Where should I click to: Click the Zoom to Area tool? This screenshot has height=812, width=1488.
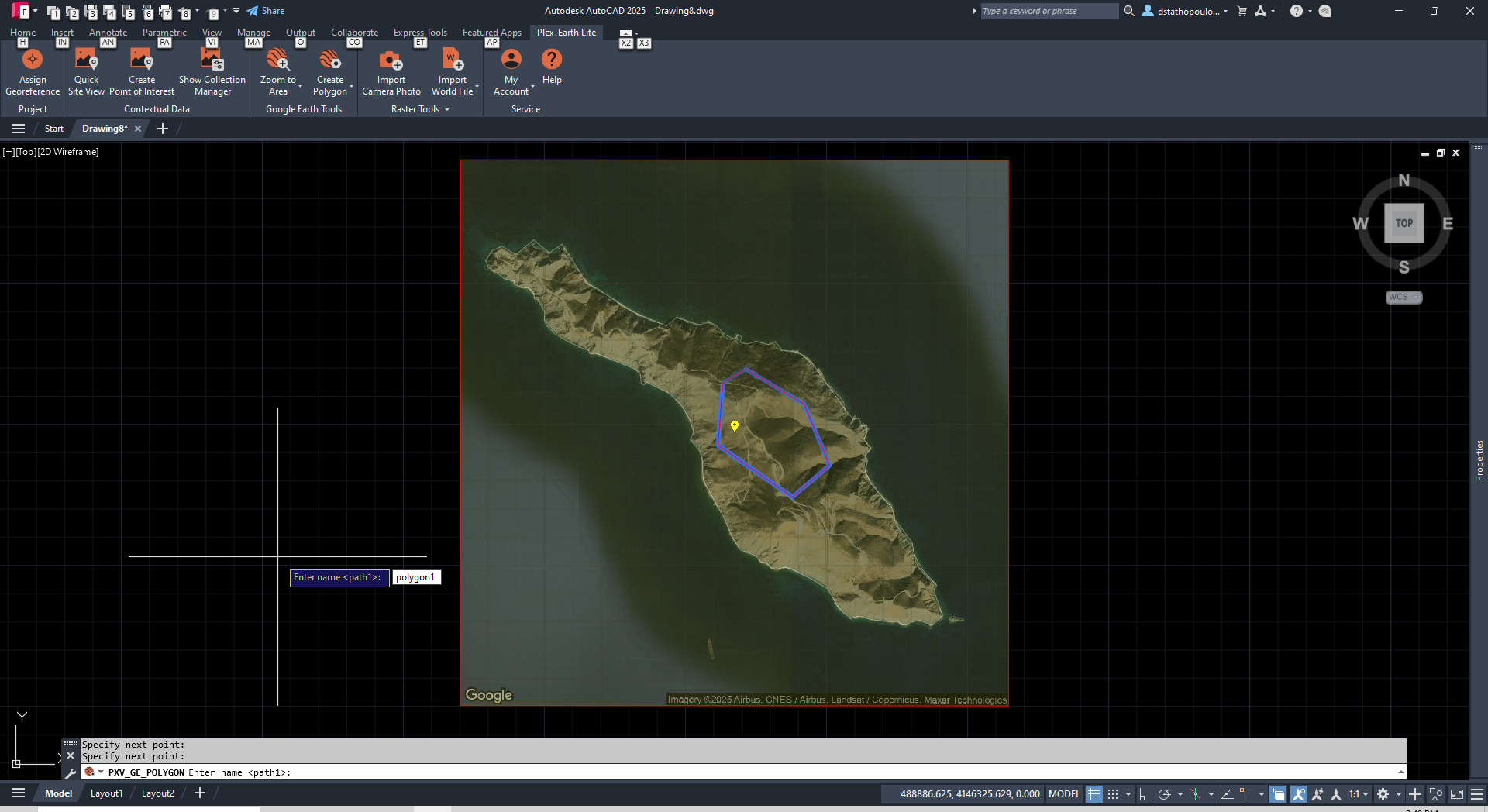[277, 72]
